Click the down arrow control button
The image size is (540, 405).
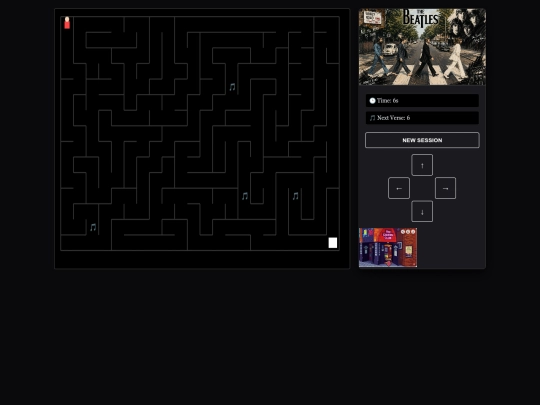(x=422, y=211)
